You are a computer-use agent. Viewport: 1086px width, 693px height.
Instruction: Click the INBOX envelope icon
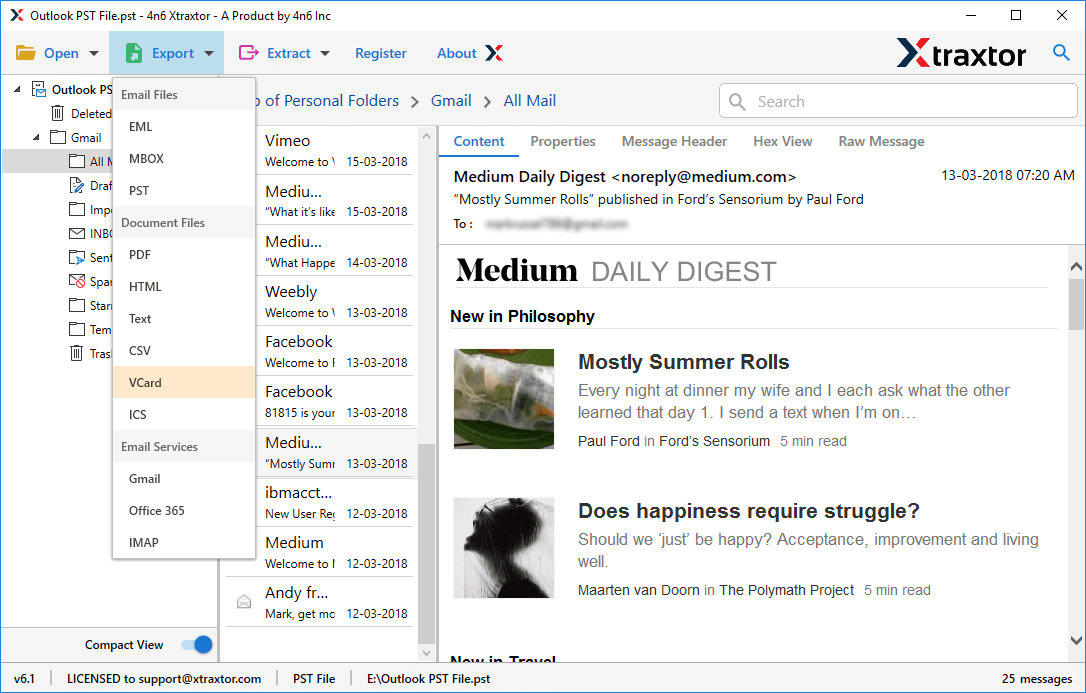point(77,233)
